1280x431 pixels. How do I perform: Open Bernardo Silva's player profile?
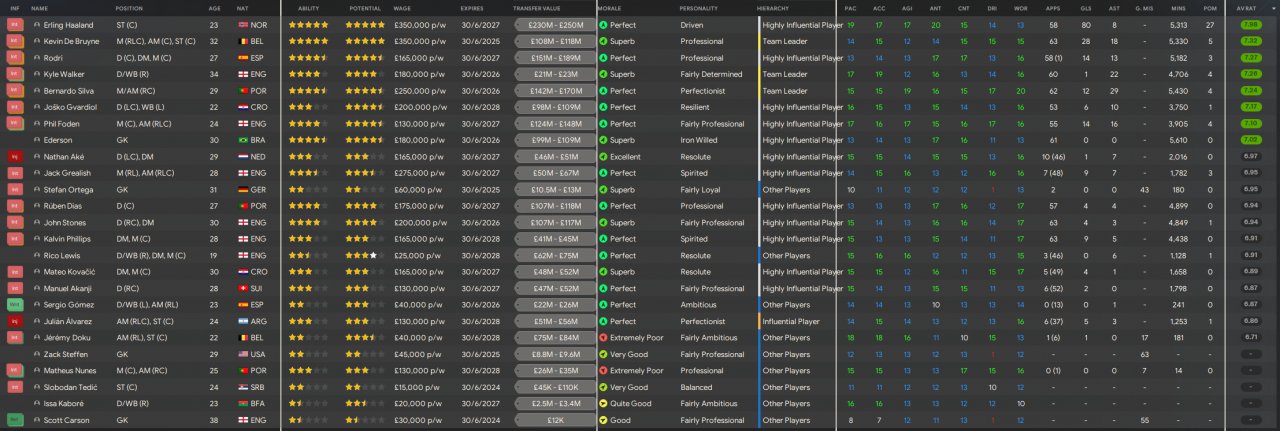click(x=67, y=91)
